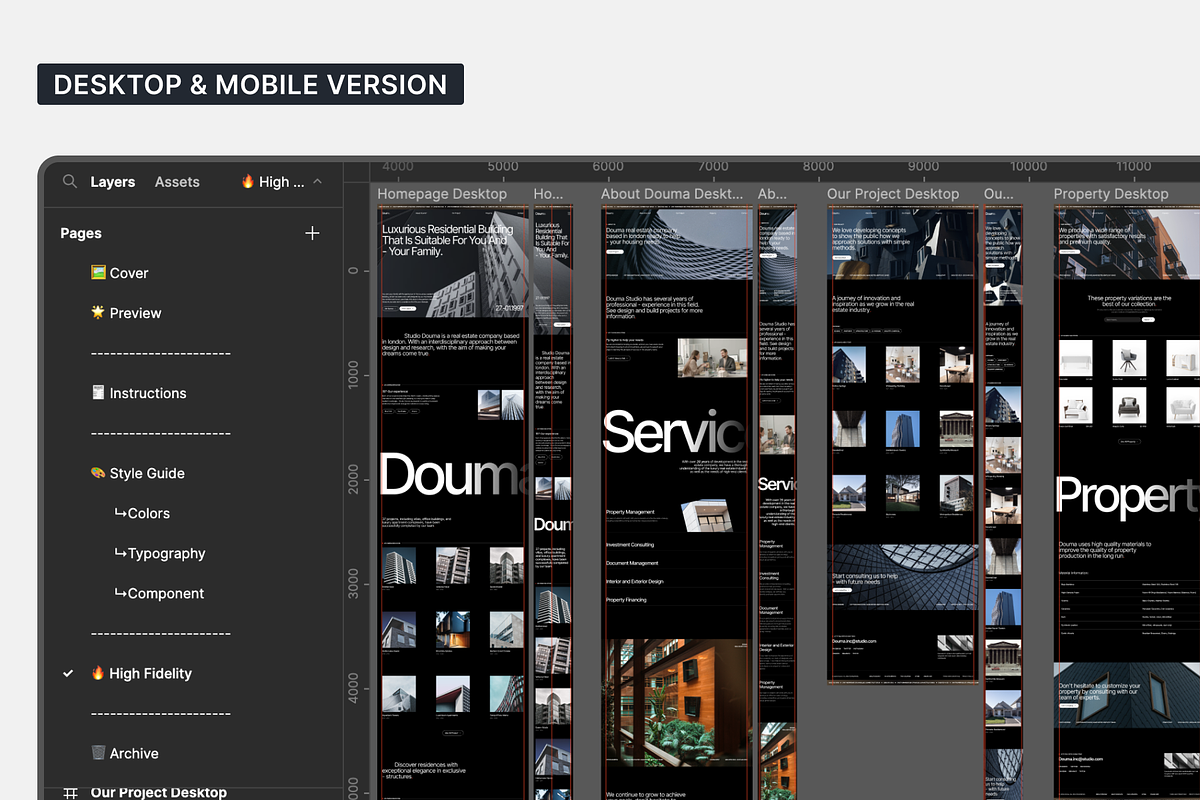The height and width of the screenshot is (800, 1200).
Task: Click the 'Ab...' mobile frame label
Action: [x=773, y=194]
